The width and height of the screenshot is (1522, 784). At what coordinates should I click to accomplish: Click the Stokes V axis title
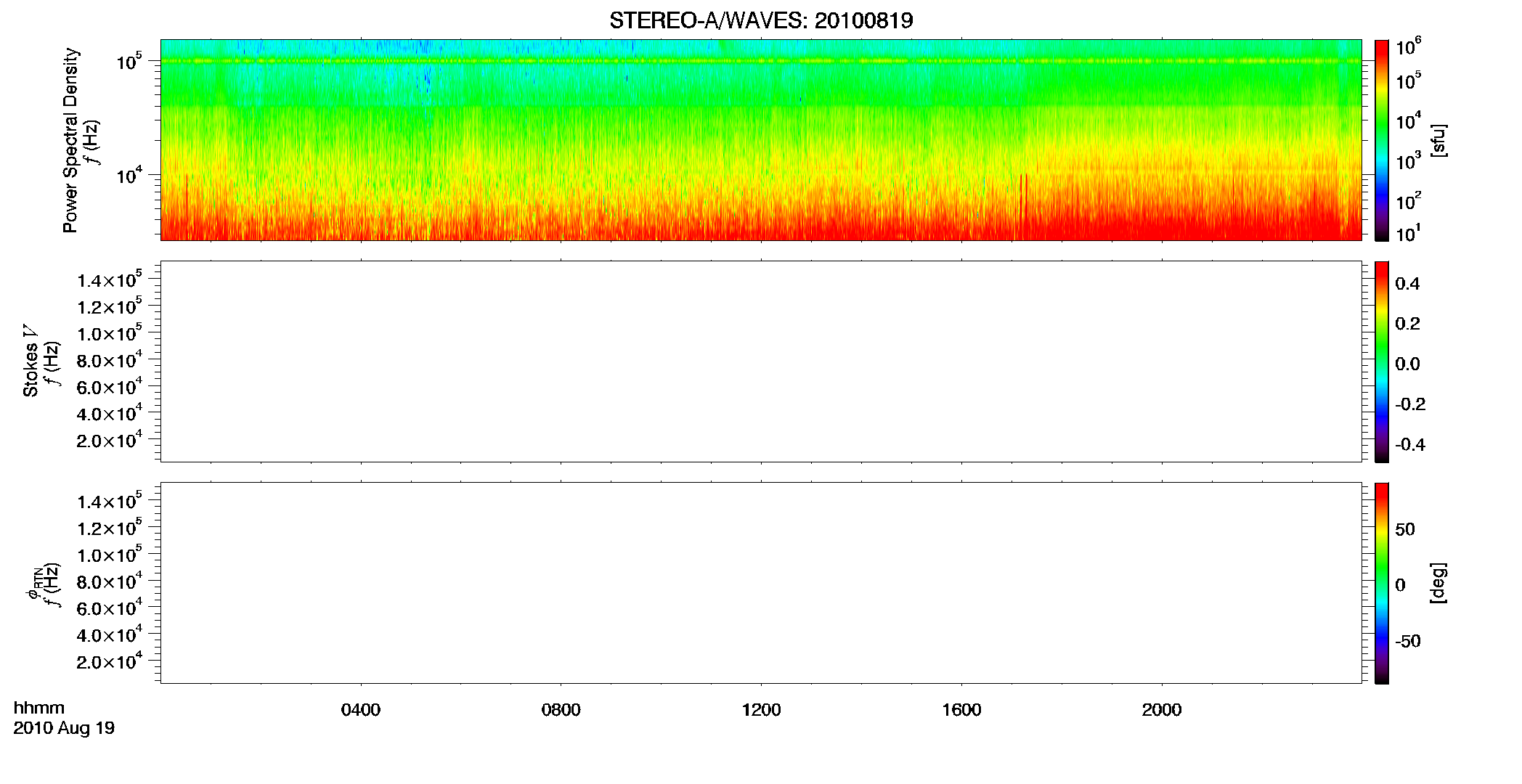(x=30, y=362)
